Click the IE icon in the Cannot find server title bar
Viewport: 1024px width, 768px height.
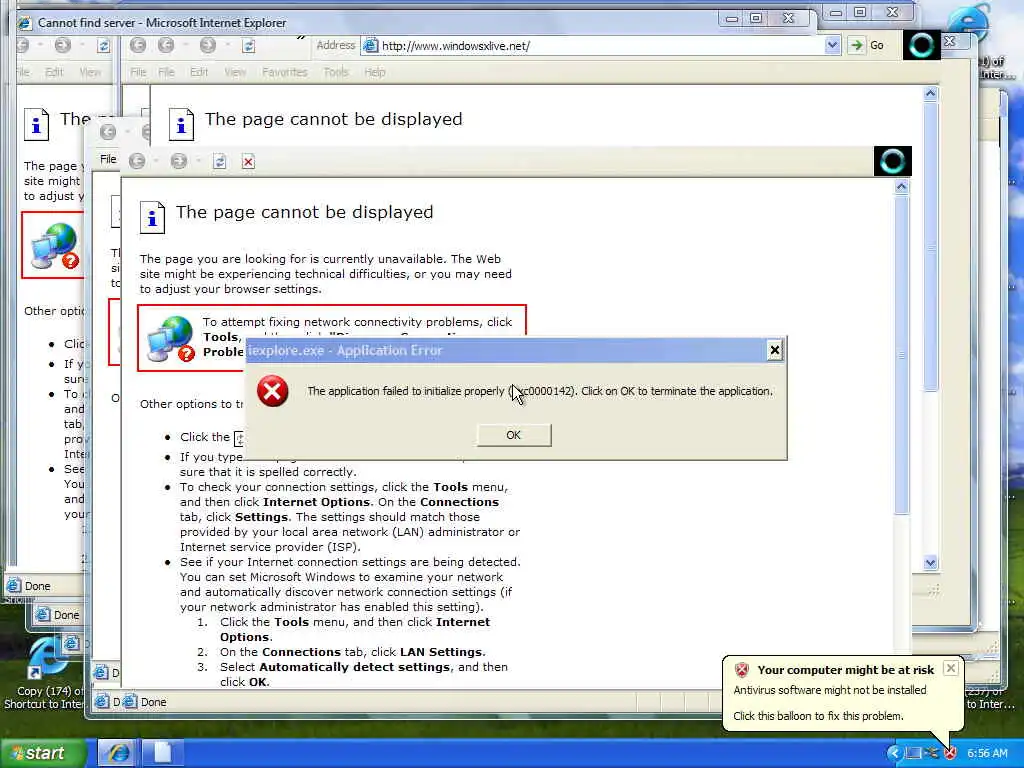tap(25, 23)
